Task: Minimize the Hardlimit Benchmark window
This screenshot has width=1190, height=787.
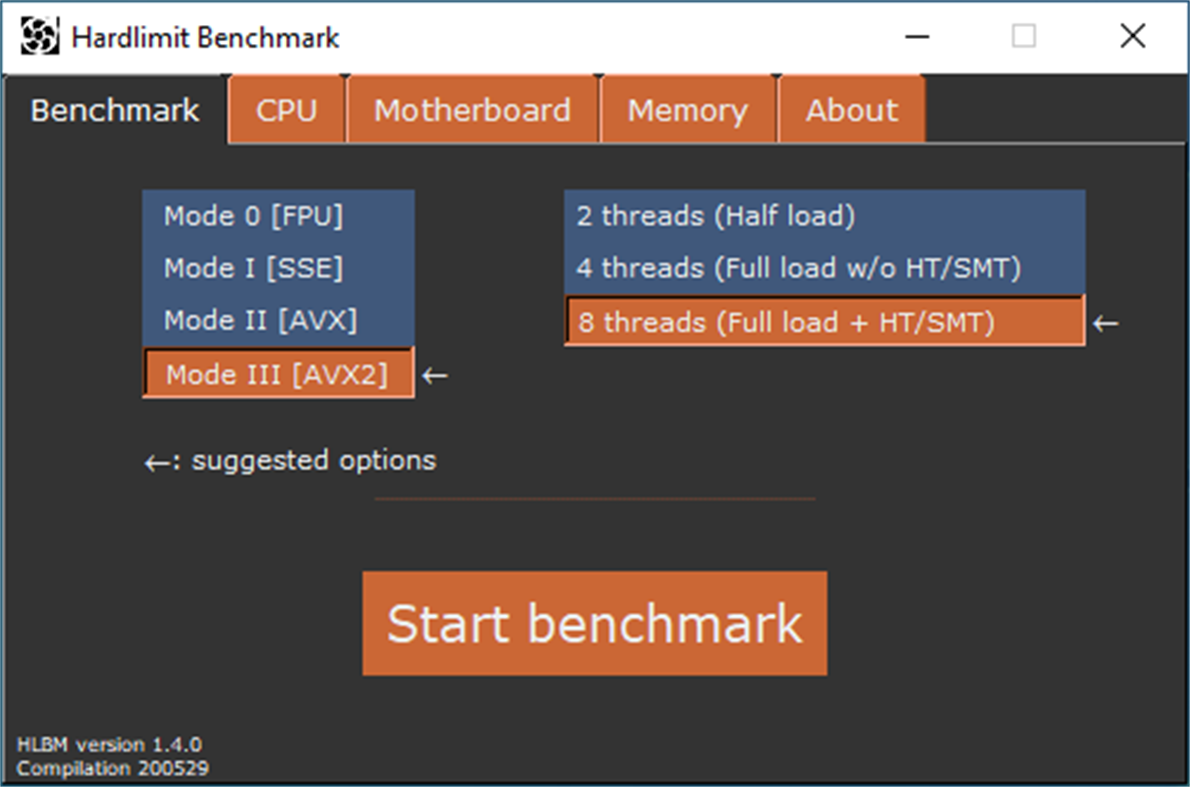Action: click(918, 37)
